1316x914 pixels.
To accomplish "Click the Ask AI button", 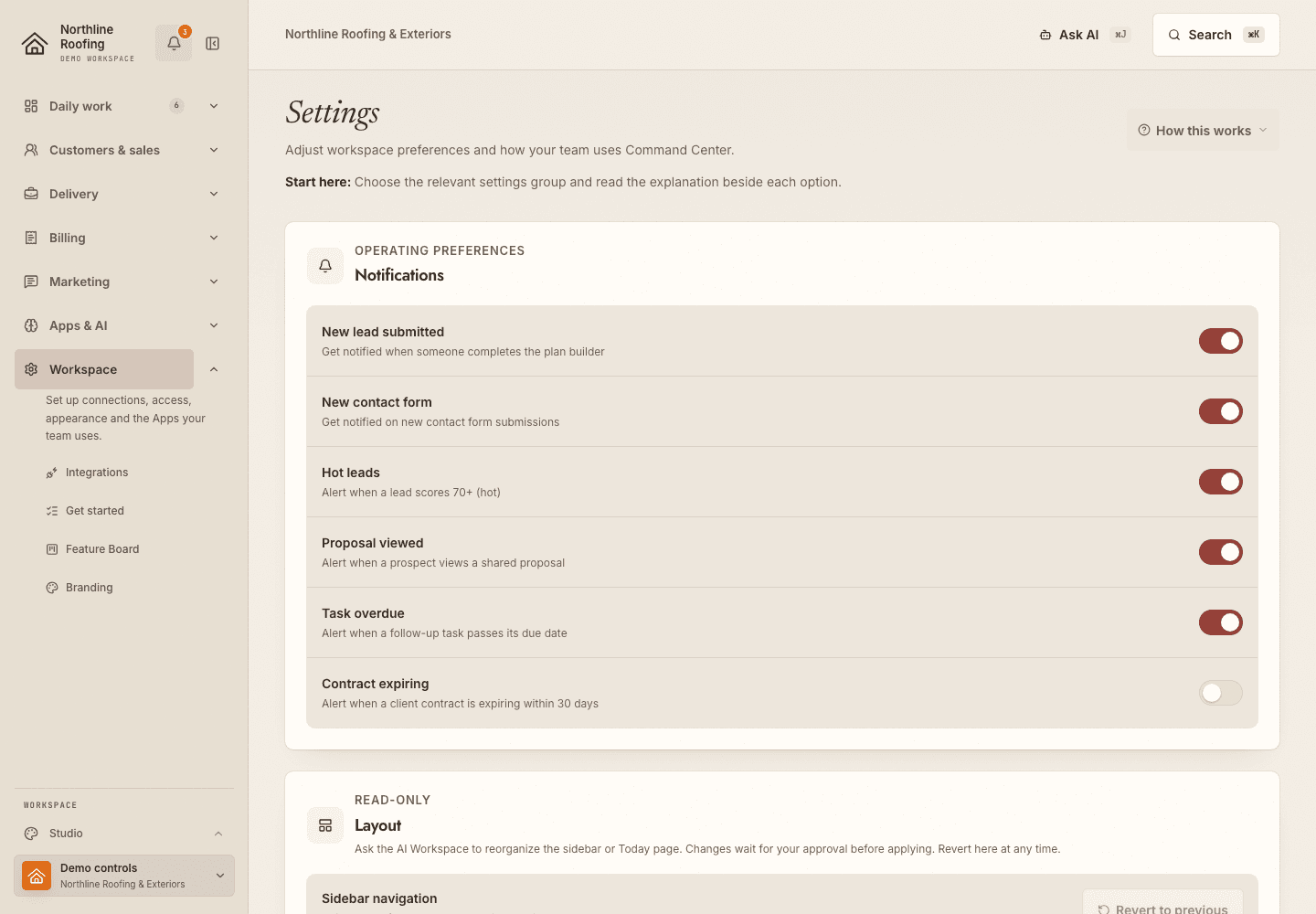I will pos(1084,35).
